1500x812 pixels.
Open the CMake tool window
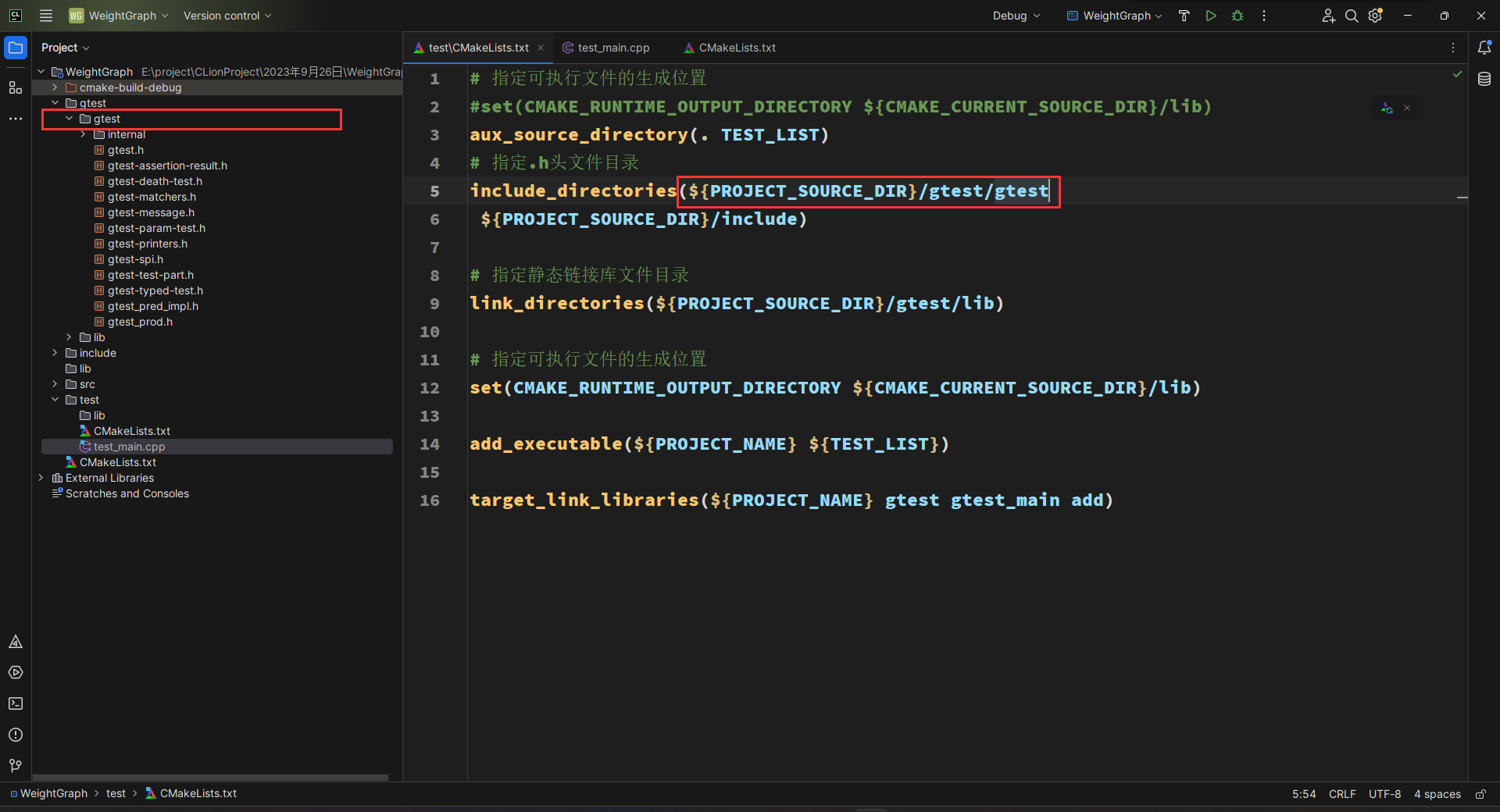click(x=16, y=642)
